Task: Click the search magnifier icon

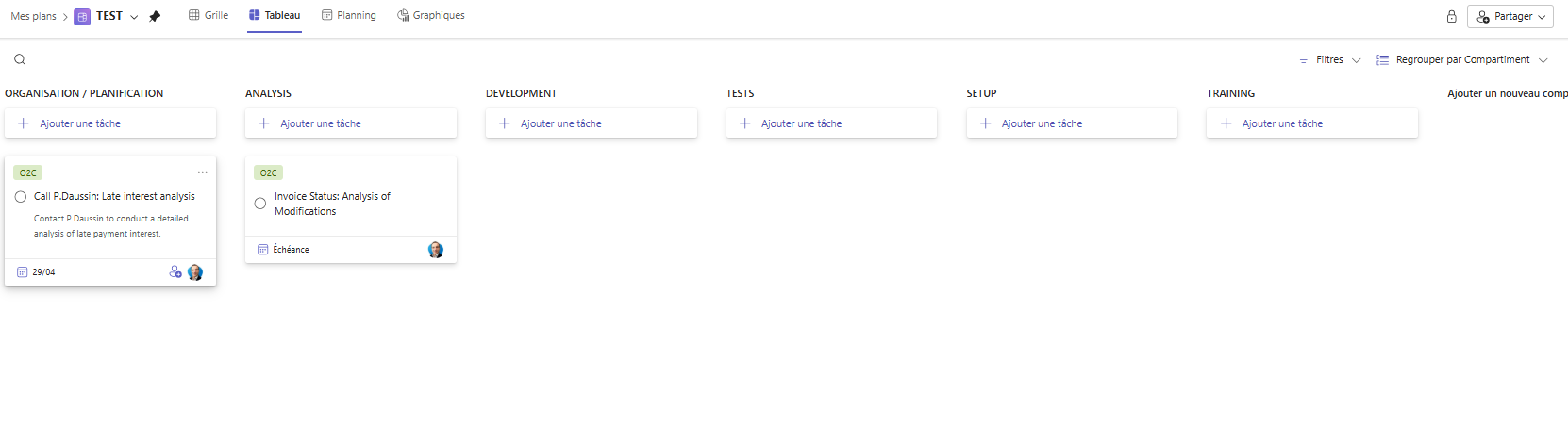Action: point(20,59)
